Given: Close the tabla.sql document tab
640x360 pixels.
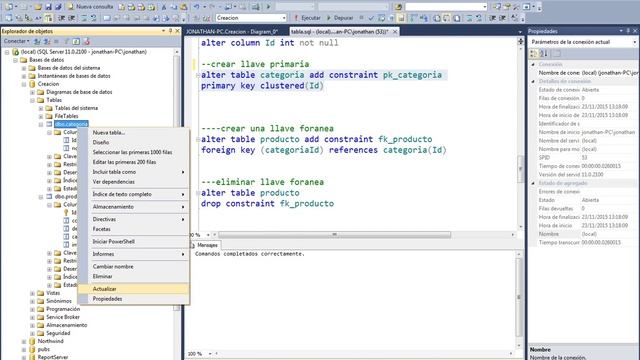Looking at the screenshot, I should 395,31.
